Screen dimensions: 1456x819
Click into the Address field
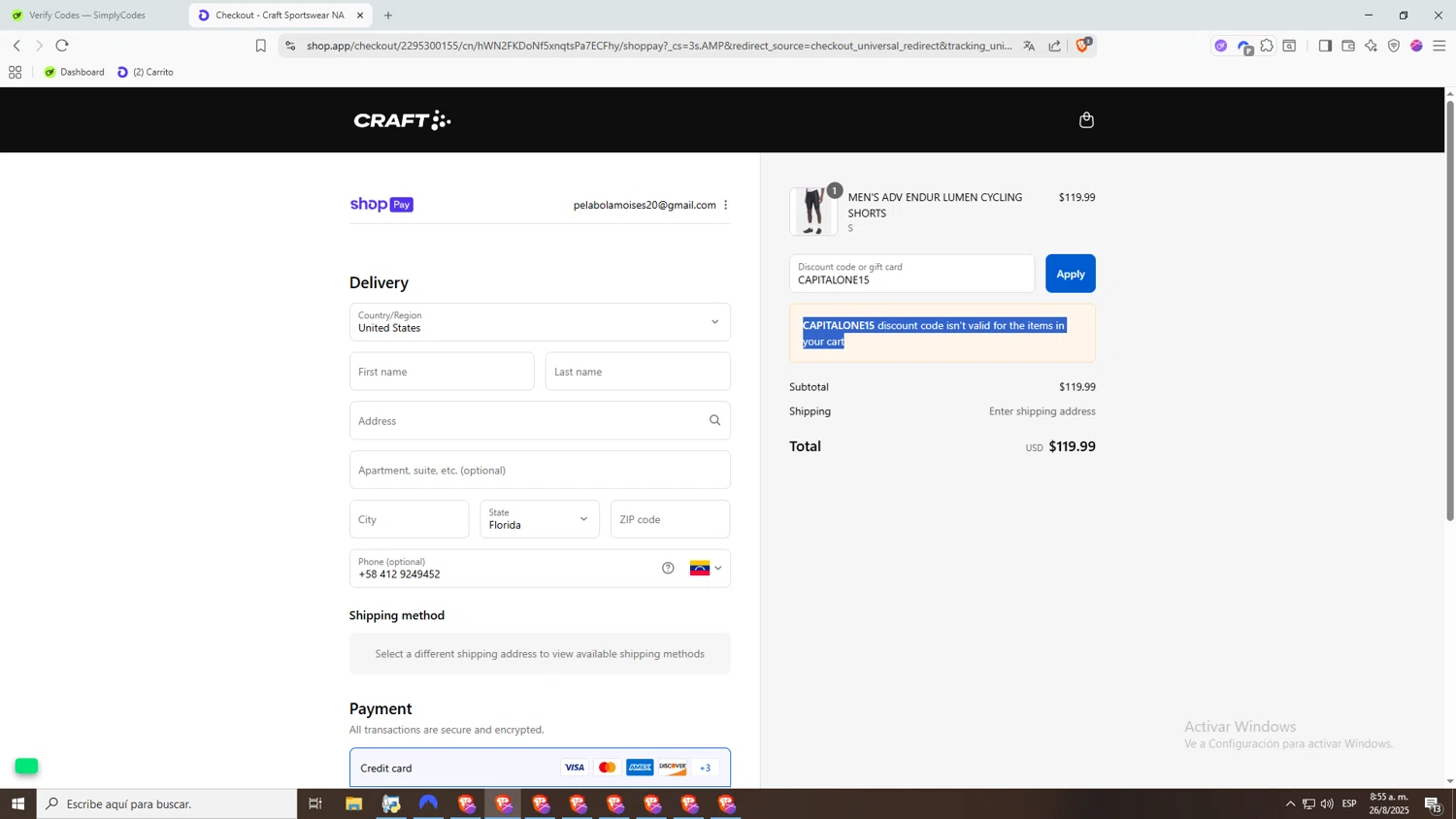540,420
